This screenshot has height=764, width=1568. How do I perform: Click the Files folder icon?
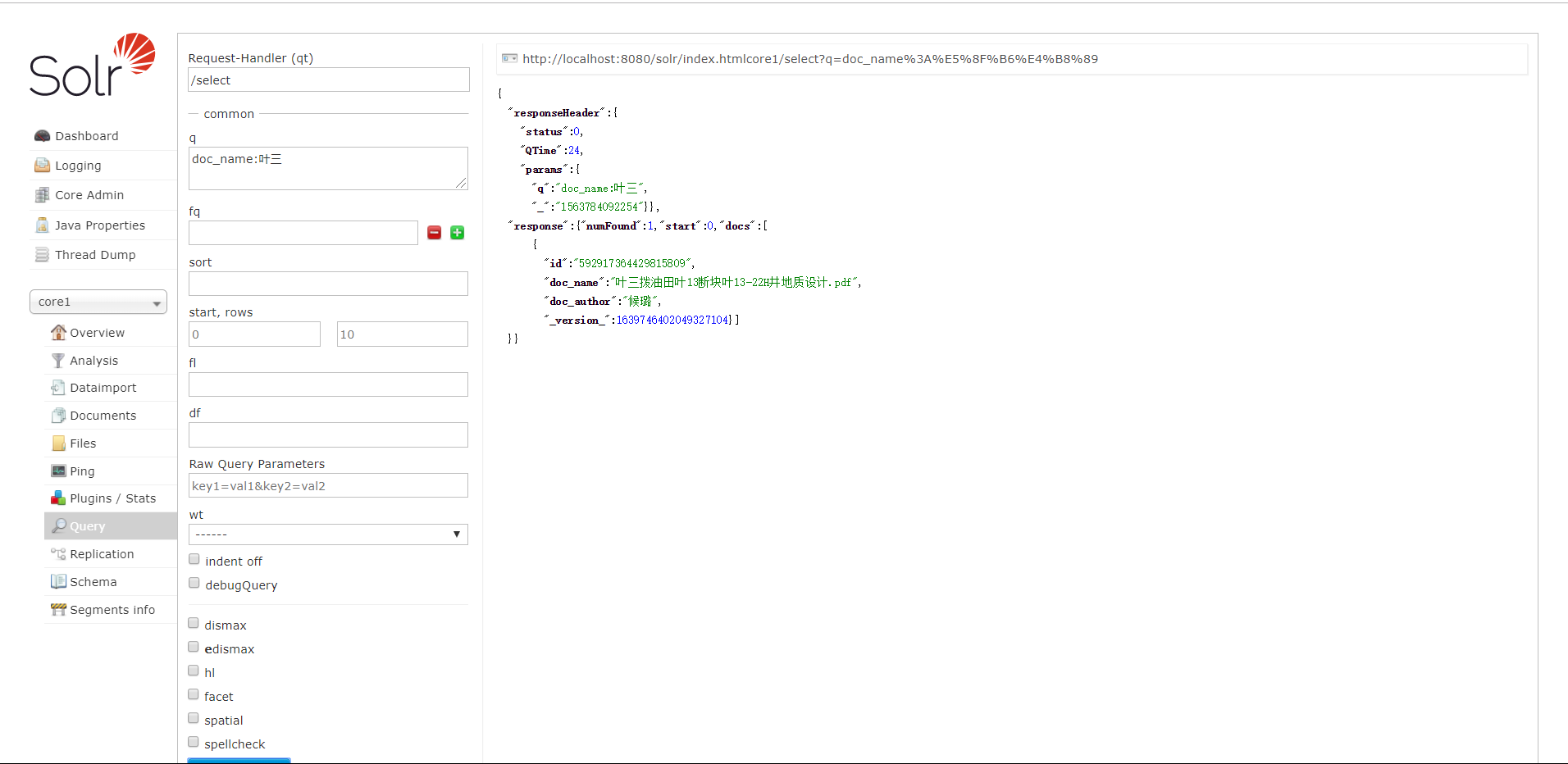[x=58, y=443]
